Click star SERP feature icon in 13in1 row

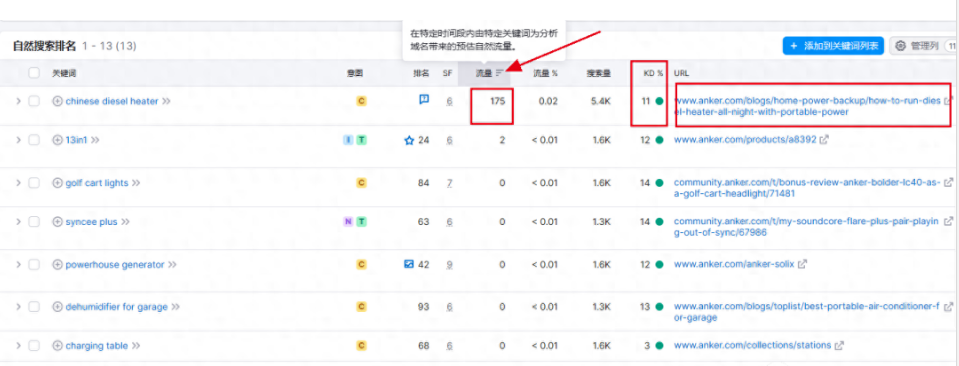pyautogui.click(x=409, y=140)
